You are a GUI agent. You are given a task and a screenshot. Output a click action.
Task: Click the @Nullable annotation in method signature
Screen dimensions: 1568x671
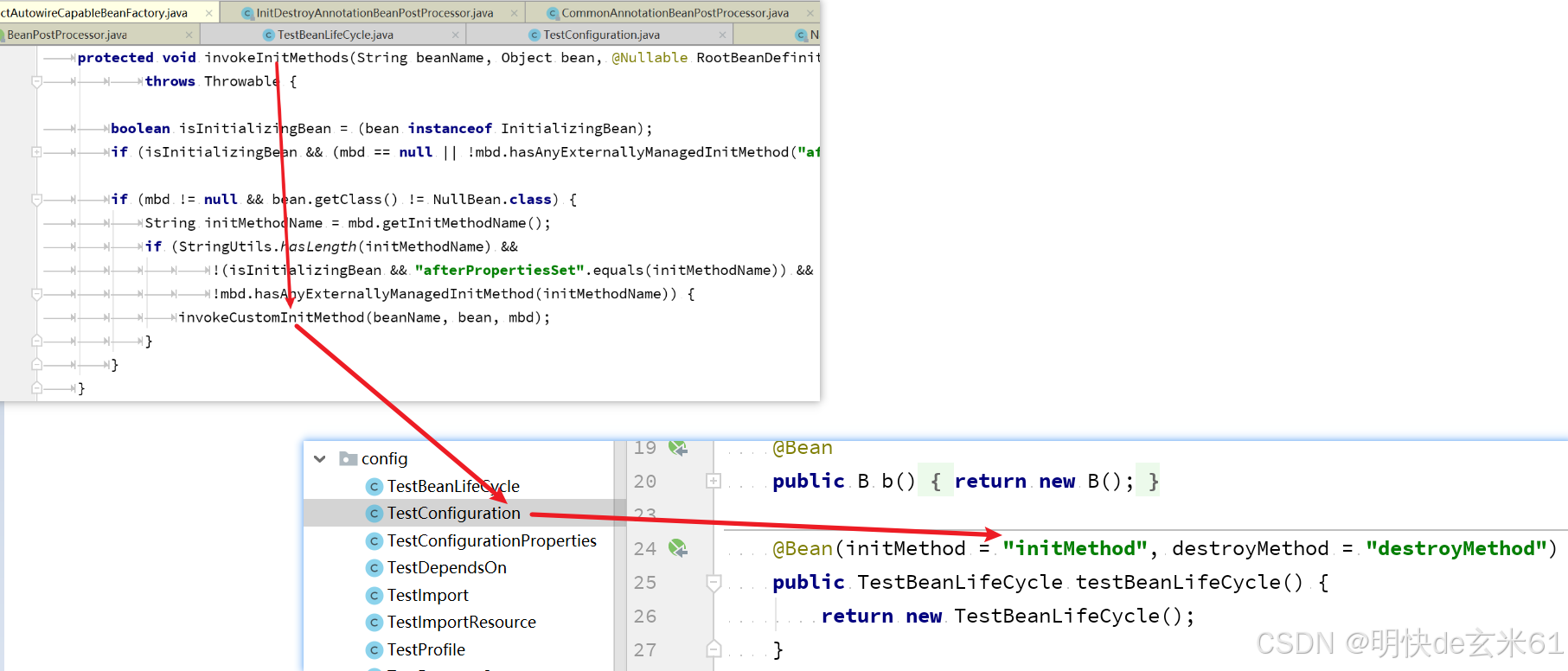pyautogui.click(x=650, y=58)
